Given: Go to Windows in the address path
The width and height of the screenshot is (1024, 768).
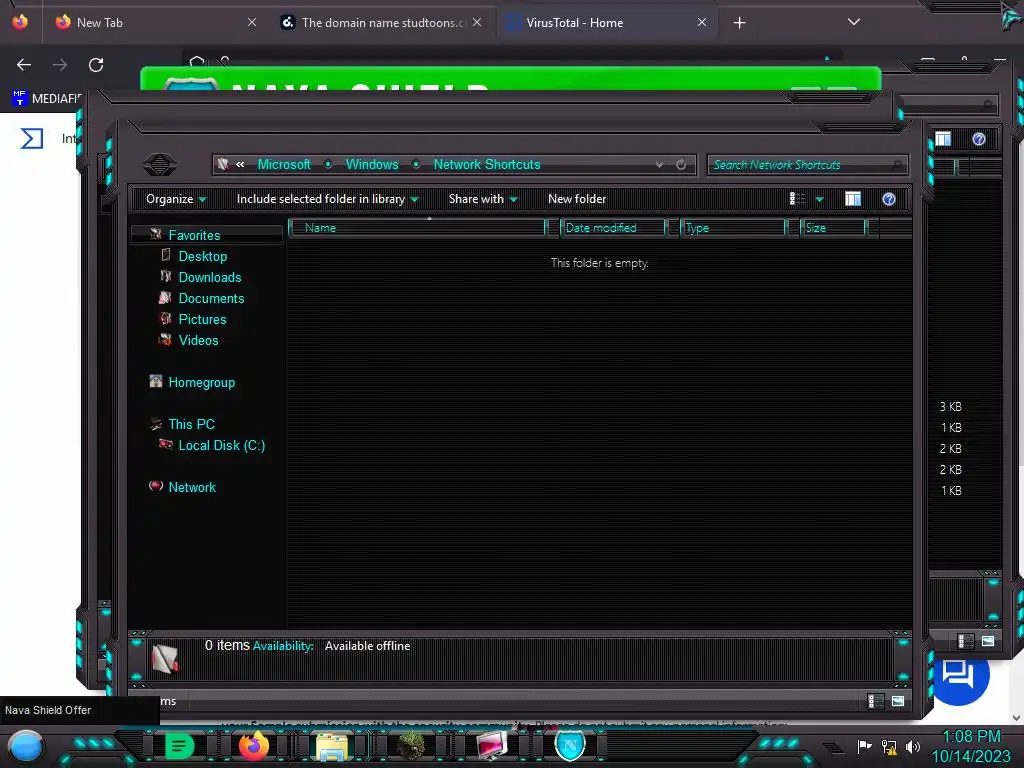Looking at the screenshot, I should click(372, 165).
